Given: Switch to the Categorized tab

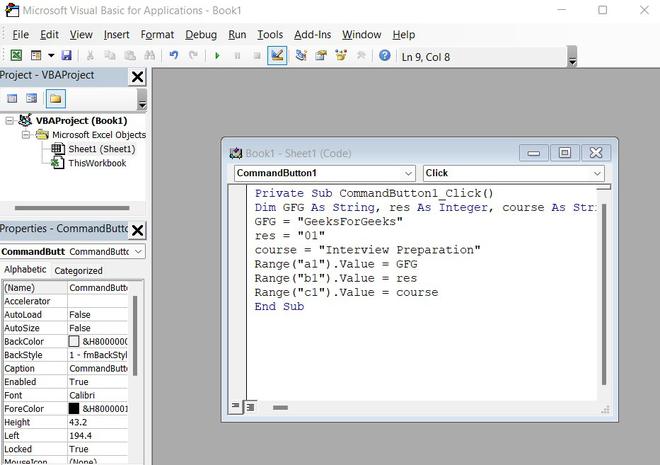Looking at the screenshot, I should [78, 271].
